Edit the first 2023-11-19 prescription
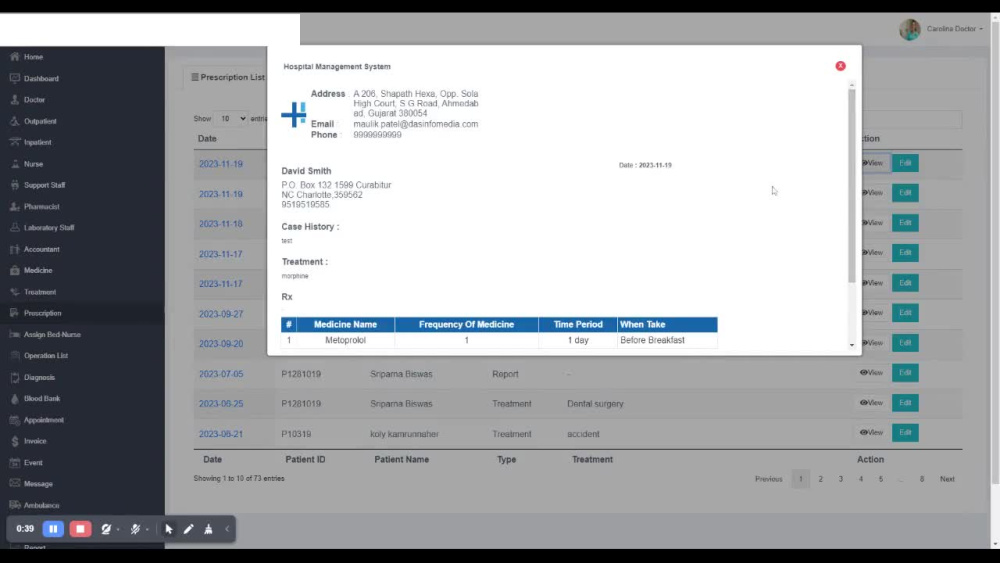 (x=905, y=163)
